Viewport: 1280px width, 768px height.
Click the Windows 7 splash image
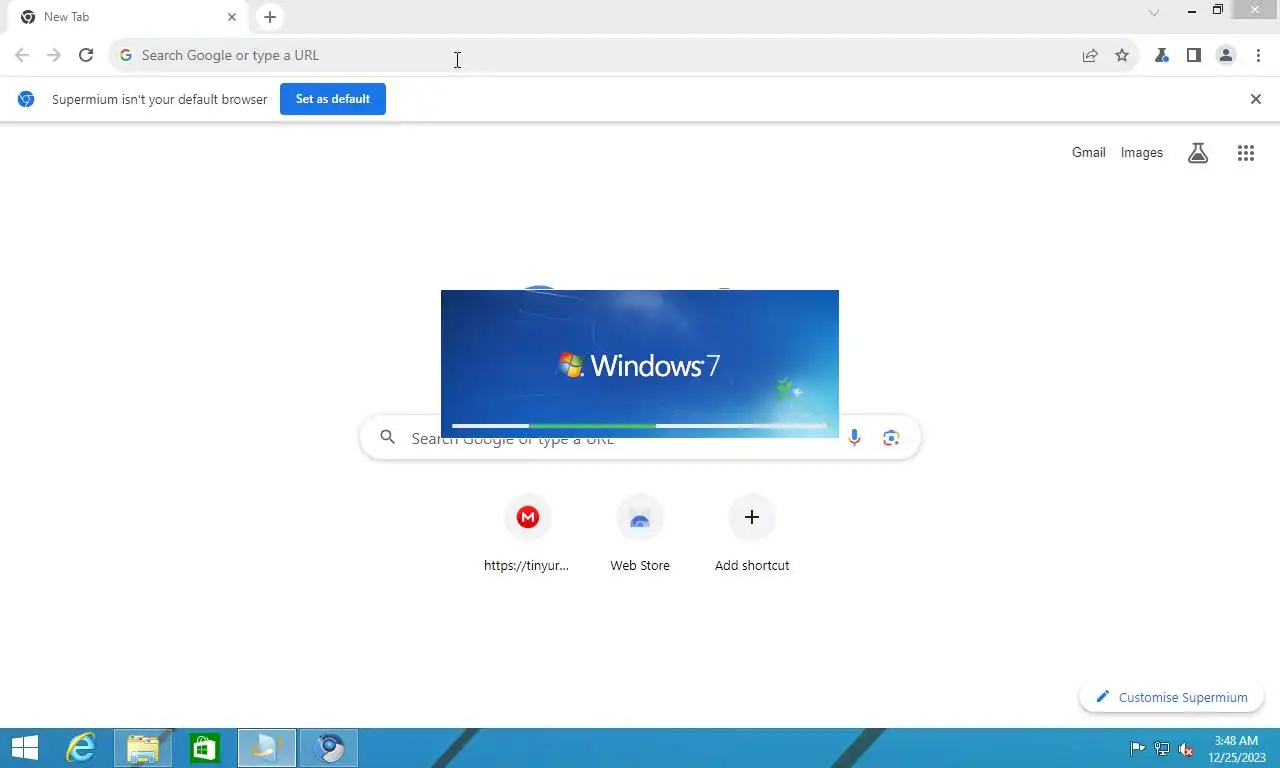coord(640,364)
